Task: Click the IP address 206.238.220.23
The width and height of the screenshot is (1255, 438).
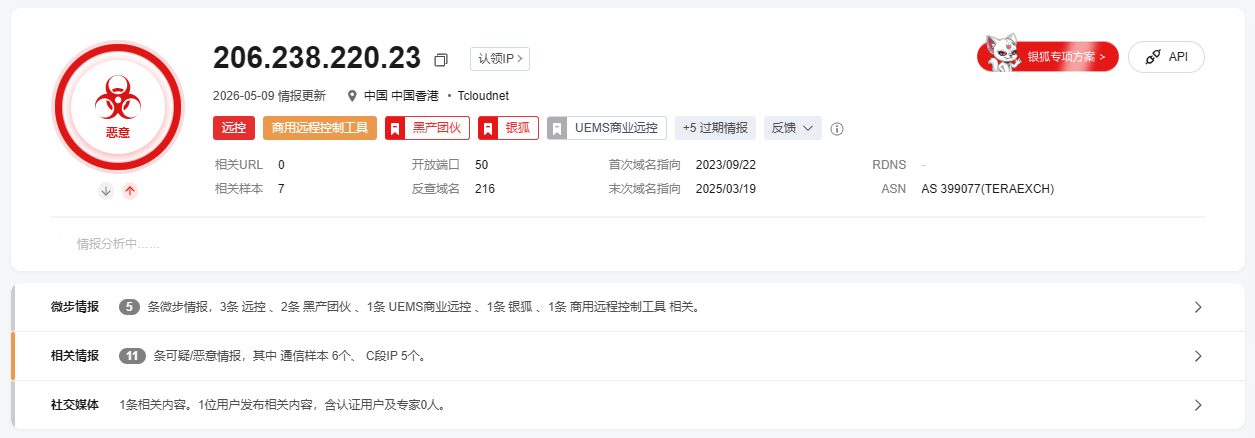Action: point(317,58)
